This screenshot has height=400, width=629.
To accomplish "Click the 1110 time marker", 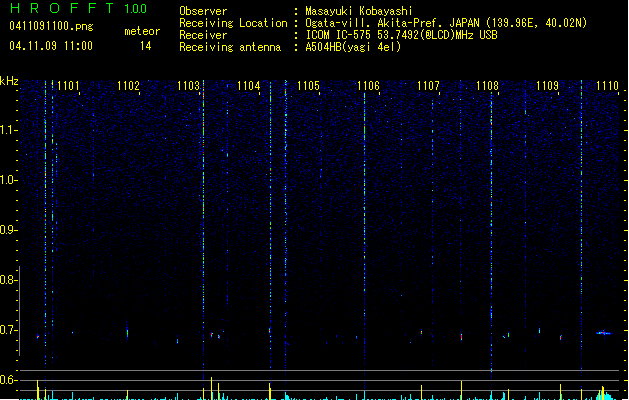I will (x=607, y=86).
